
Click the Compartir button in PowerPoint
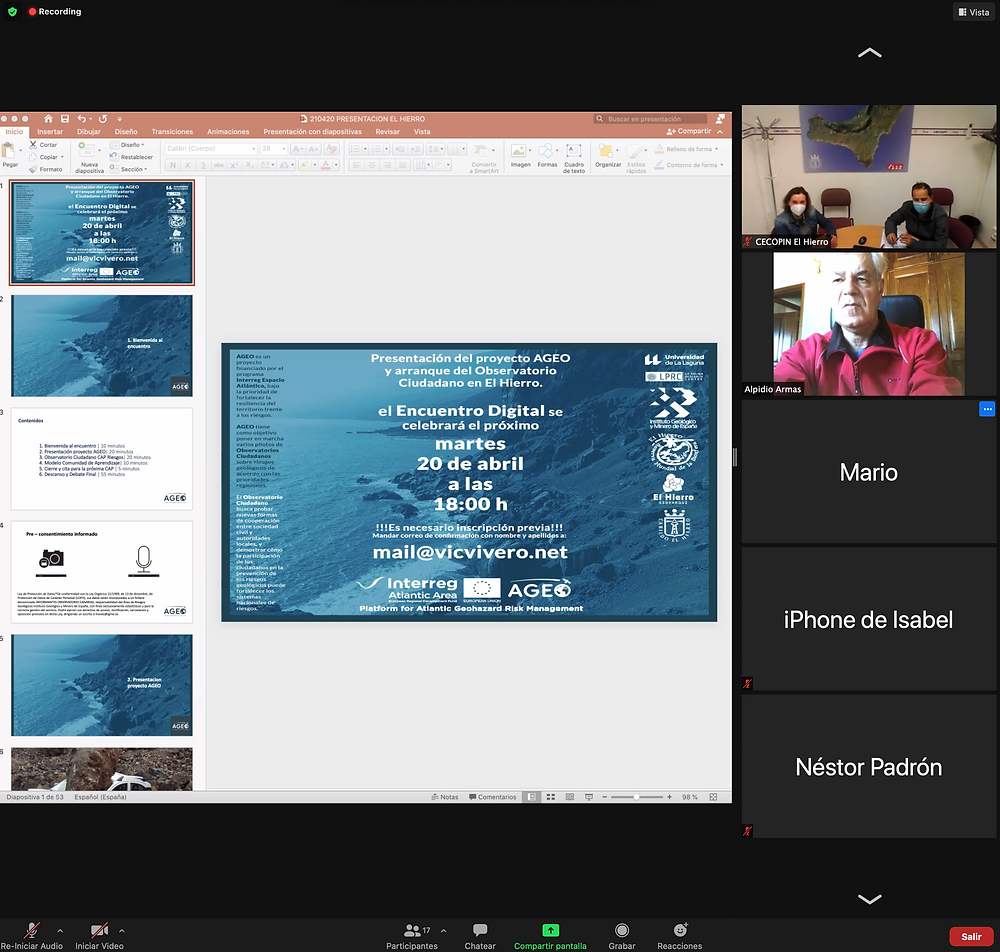pyautogui.click(x=689, y=131)
